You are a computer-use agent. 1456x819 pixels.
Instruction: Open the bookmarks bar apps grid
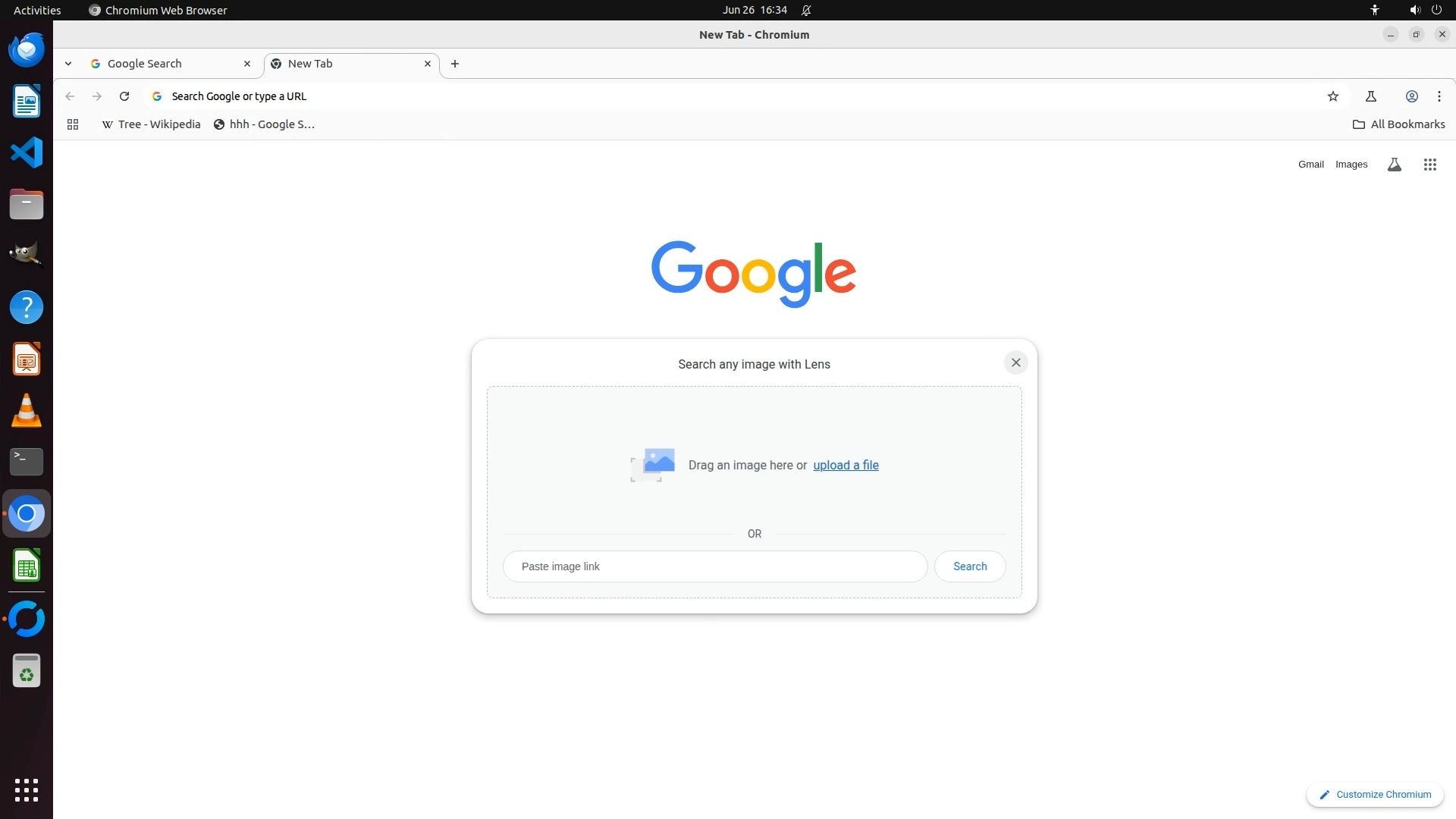pos(73,124)
